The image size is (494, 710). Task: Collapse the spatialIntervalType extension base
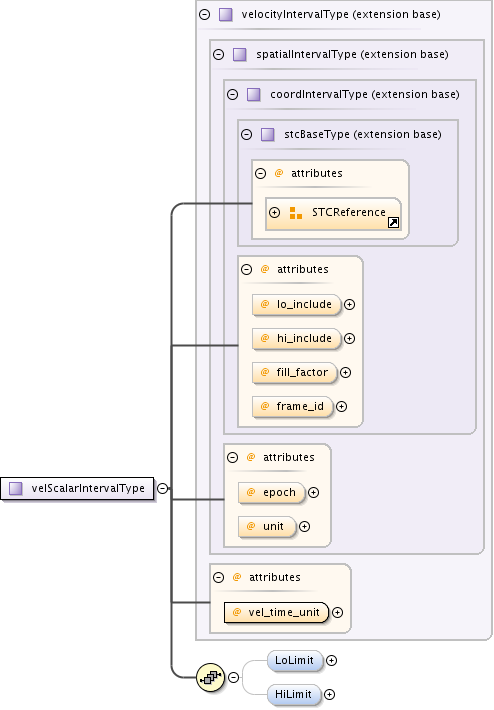(x=219, y=55)
